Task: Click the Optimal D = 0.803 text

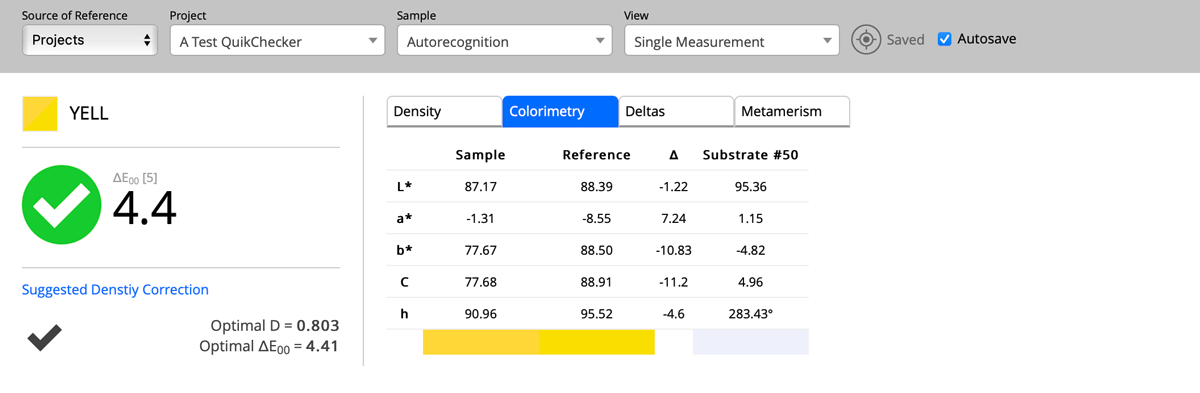Action: click(276, 326)
